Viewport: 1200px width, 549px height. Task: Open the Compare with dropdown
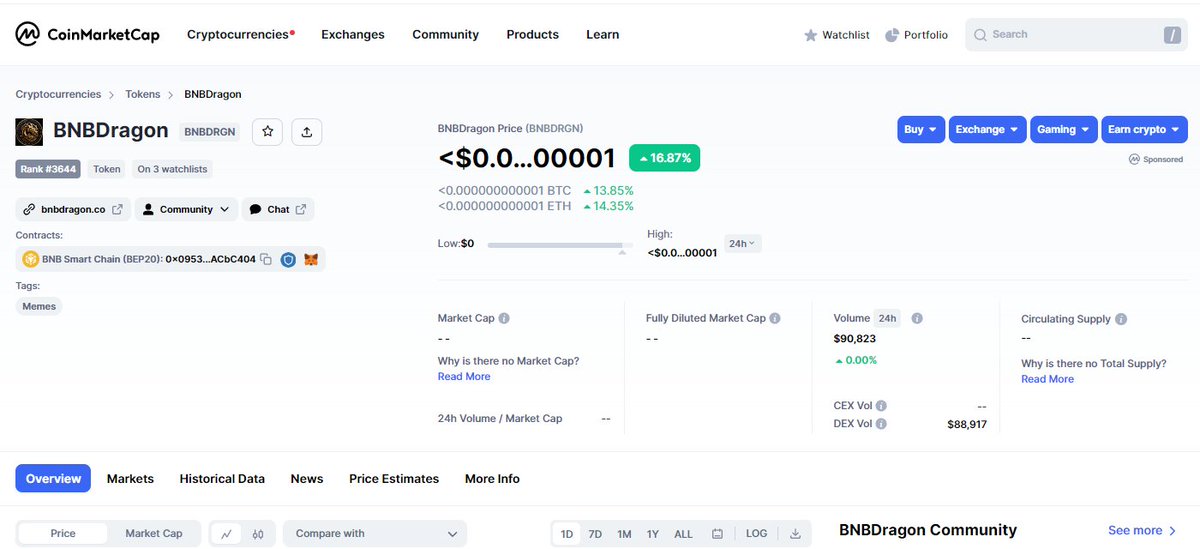point(375,534)
